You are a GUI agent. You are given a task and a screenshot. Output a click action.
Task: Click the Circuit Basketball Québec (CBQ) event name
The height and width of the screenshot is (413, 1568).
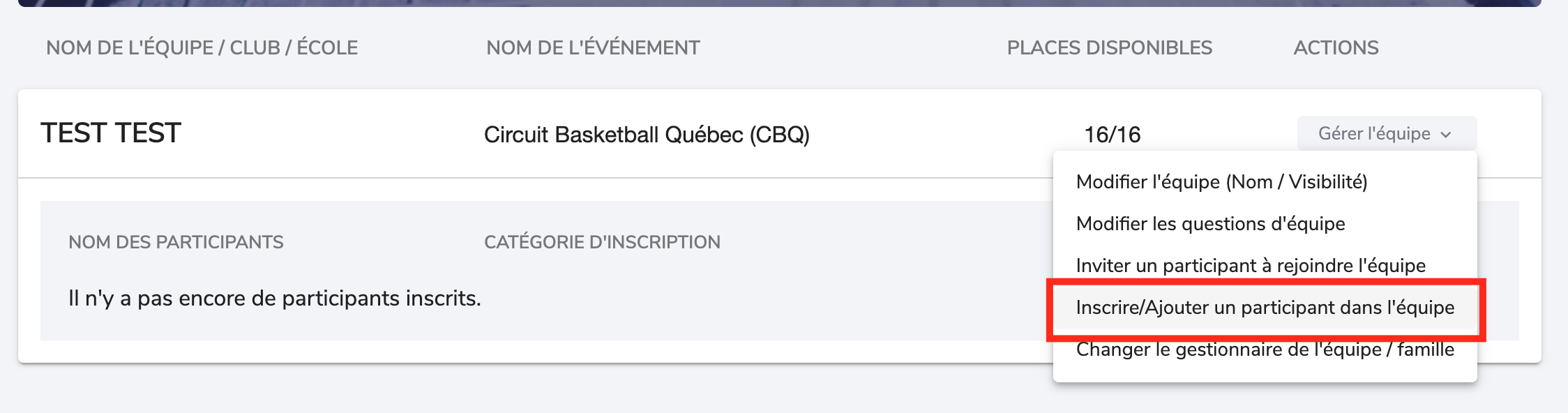(647, 135)
